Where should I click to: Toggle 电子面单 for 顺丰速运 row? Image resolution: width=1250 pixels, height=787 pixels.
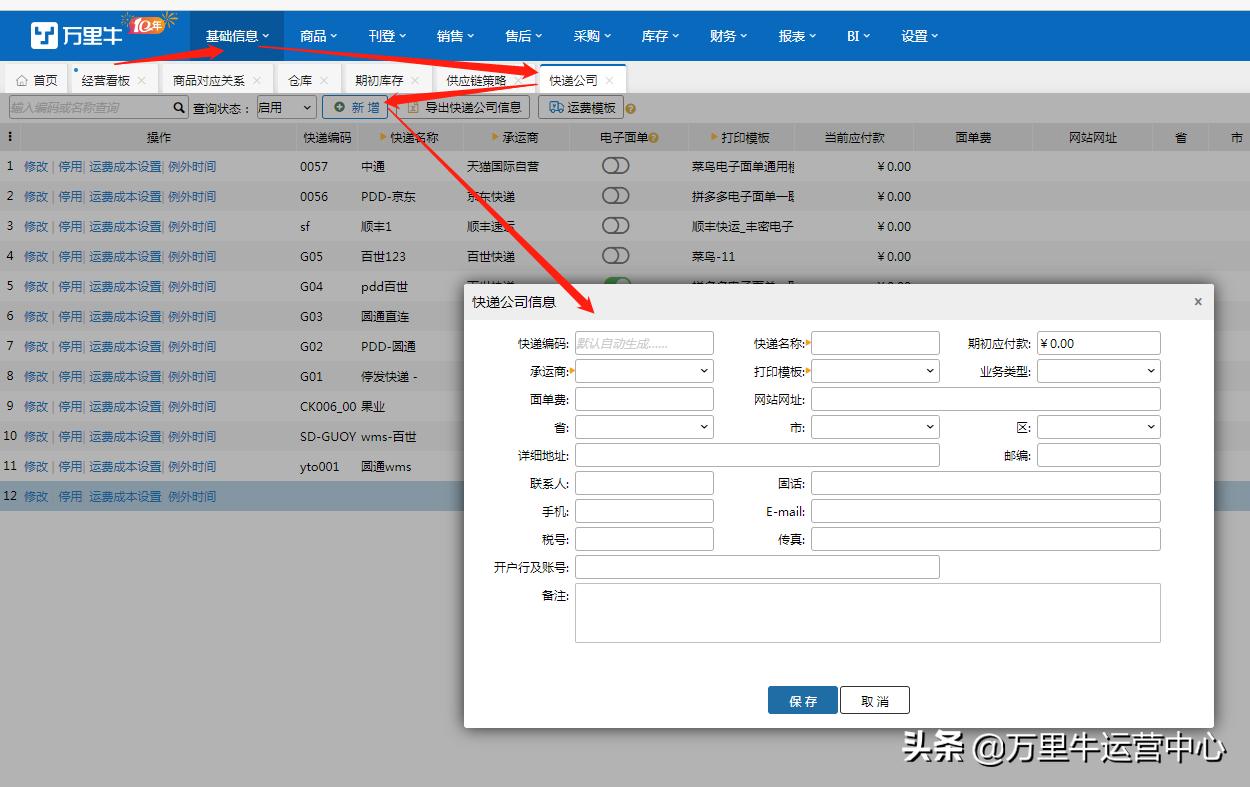click(x=615, y=226)
